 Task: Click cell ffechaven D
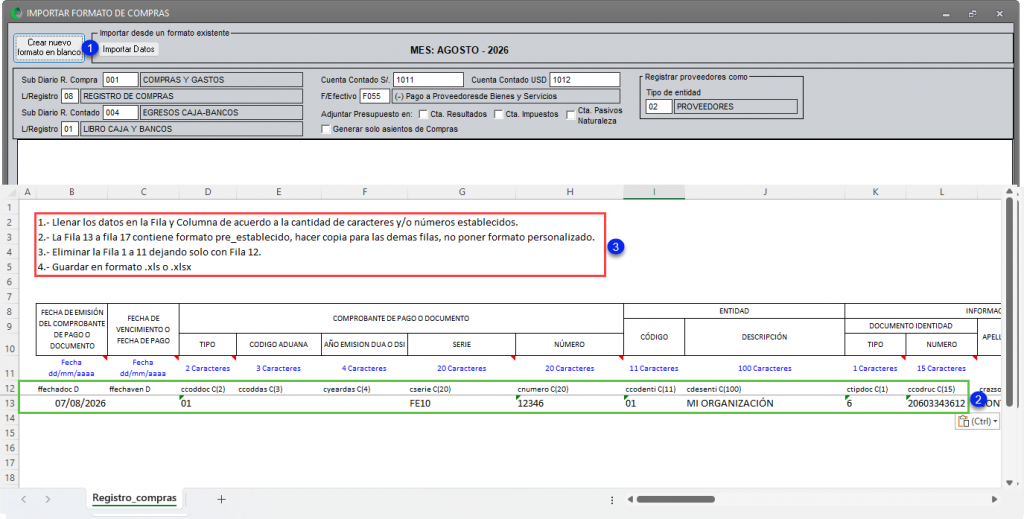143,389
